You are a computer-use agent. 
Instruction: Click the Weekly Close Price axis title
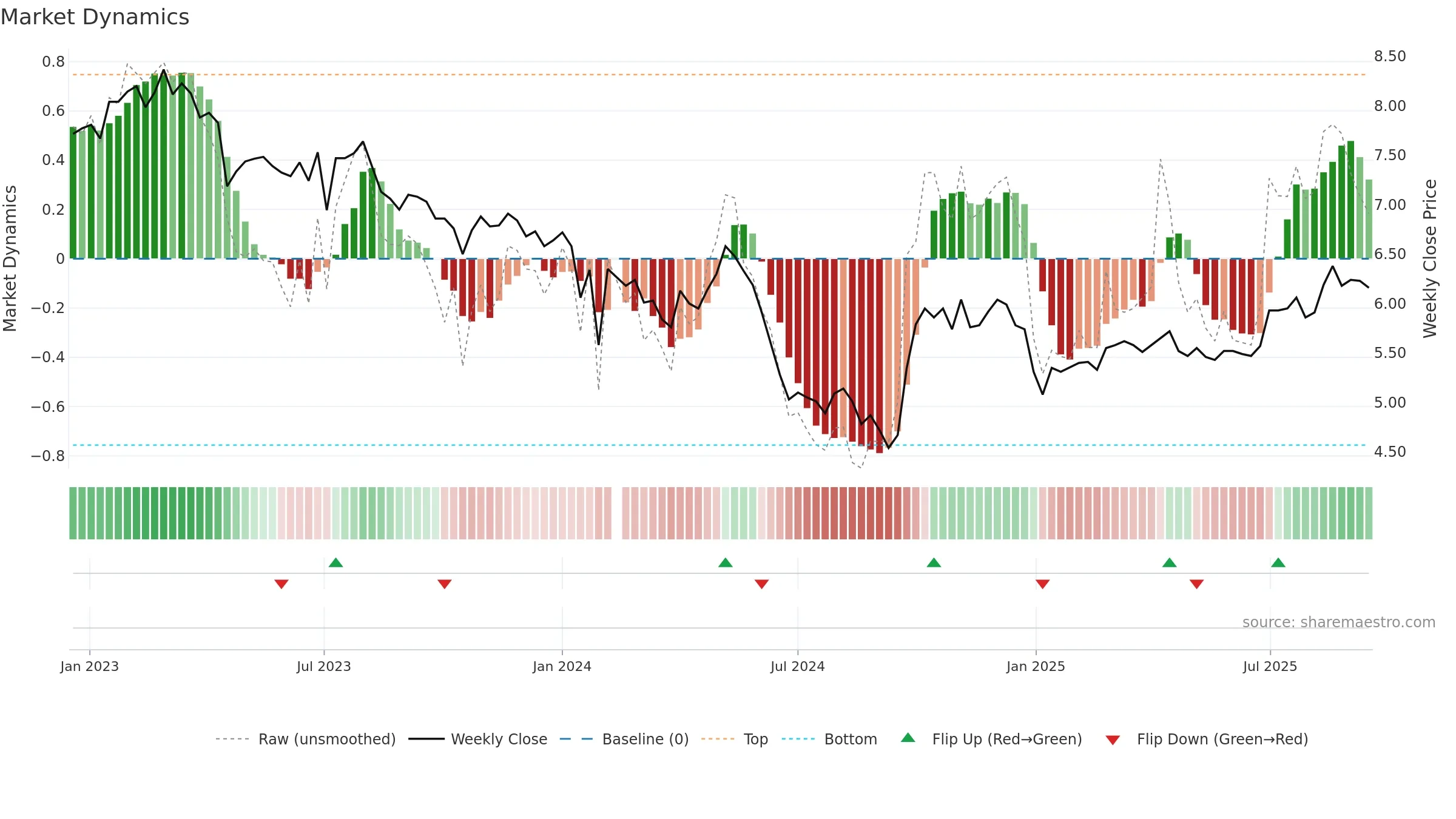pos(1430,258)
